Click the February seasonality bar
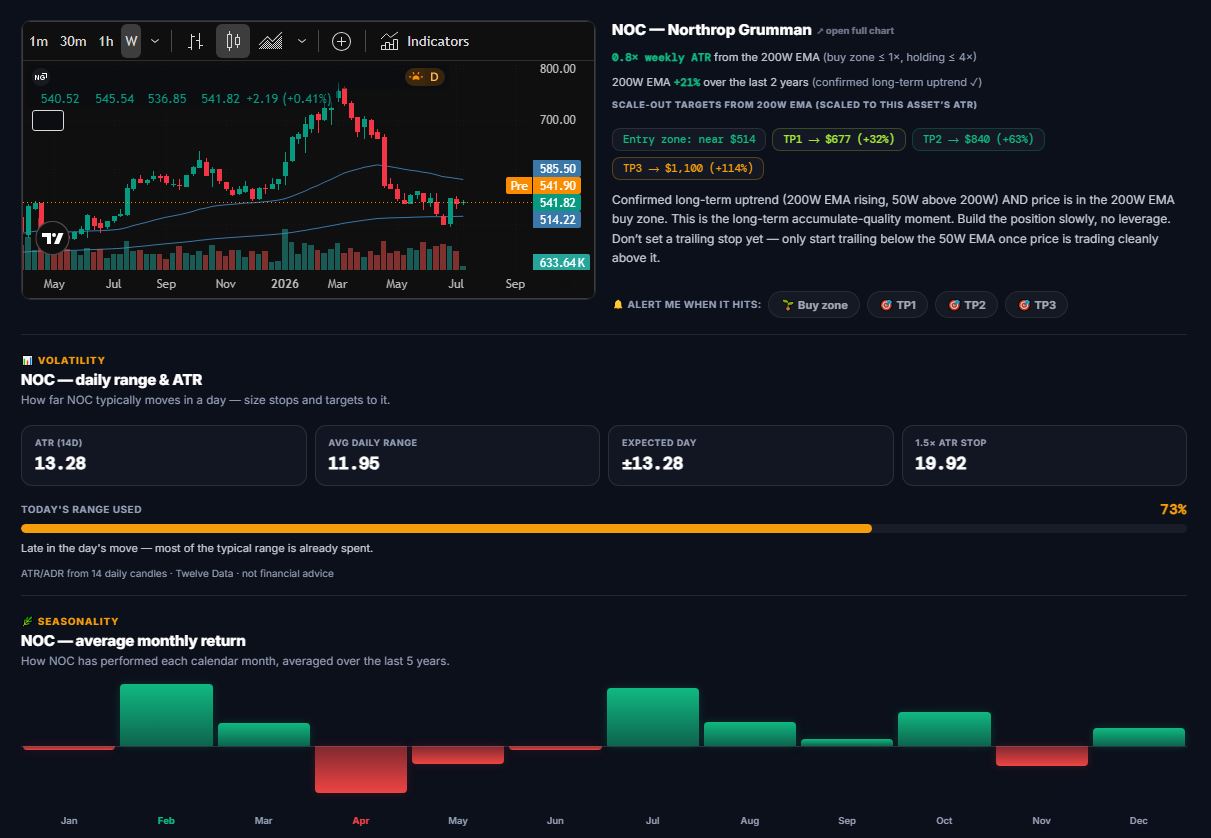Image resolution: width=1211 pixels, height=838 pixels. 166,715
